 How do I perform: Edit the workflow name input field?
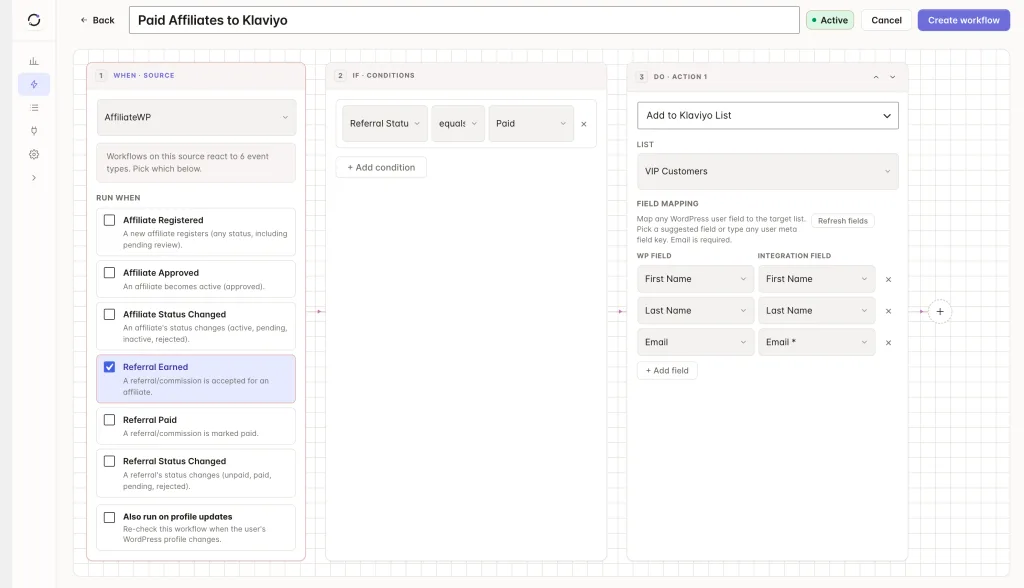click(464, 20)
